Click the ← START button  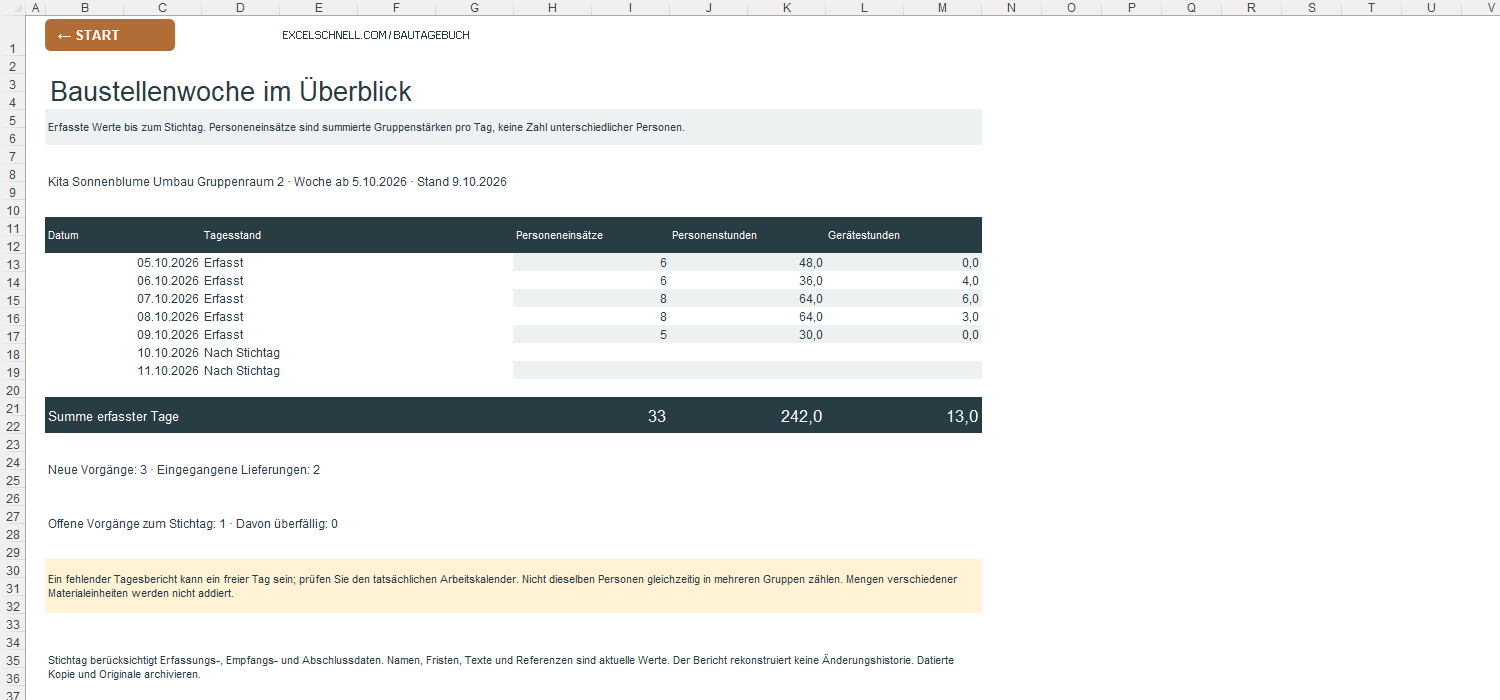pyautogui.click(x=110, y=35)
